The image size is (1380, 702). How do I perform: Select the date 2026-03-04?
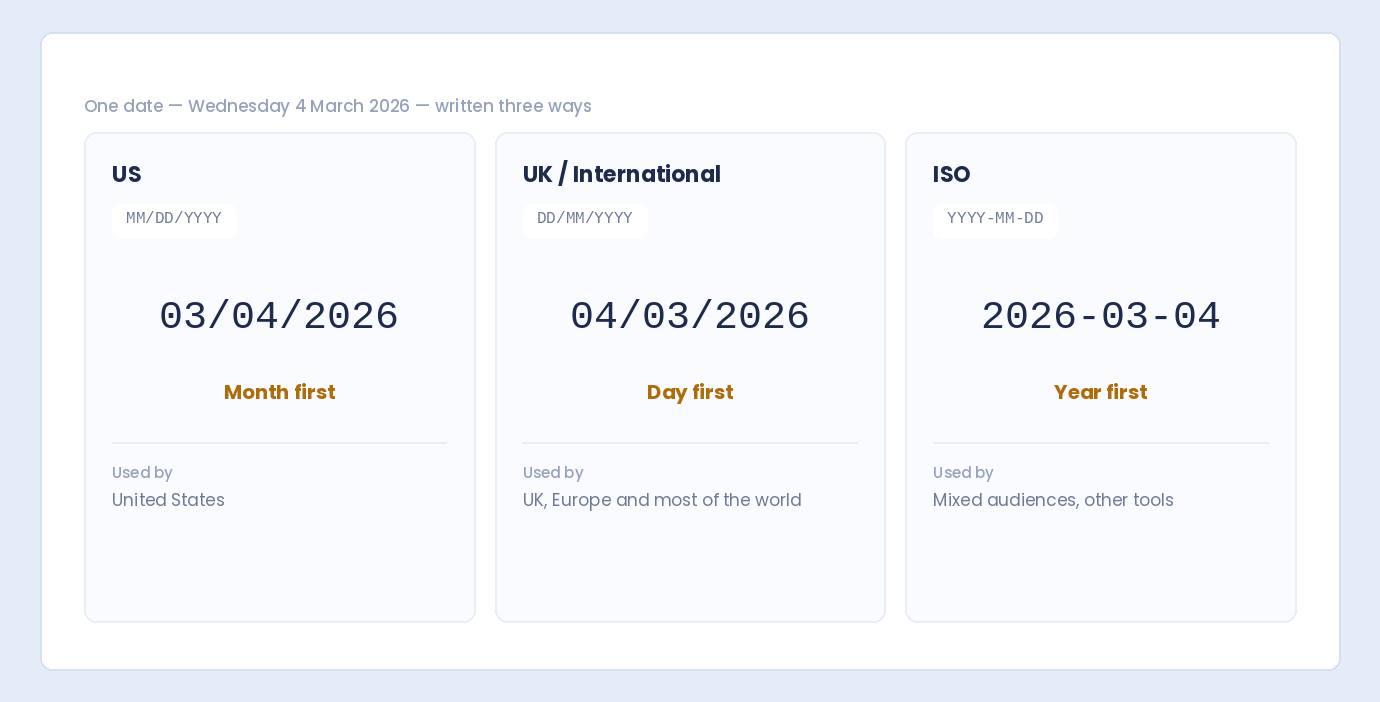coord(1101,317)
